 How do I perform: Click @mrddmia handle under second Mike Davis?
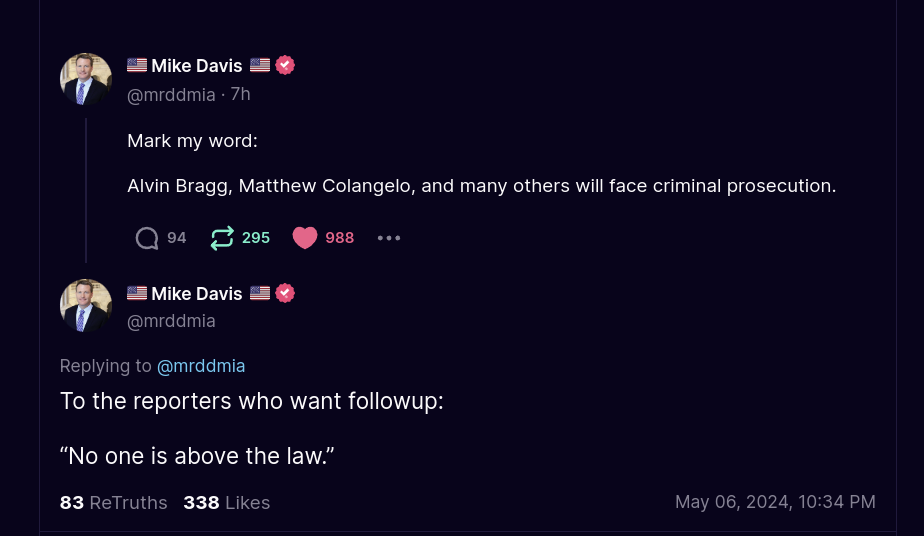(x=171, y=322)
